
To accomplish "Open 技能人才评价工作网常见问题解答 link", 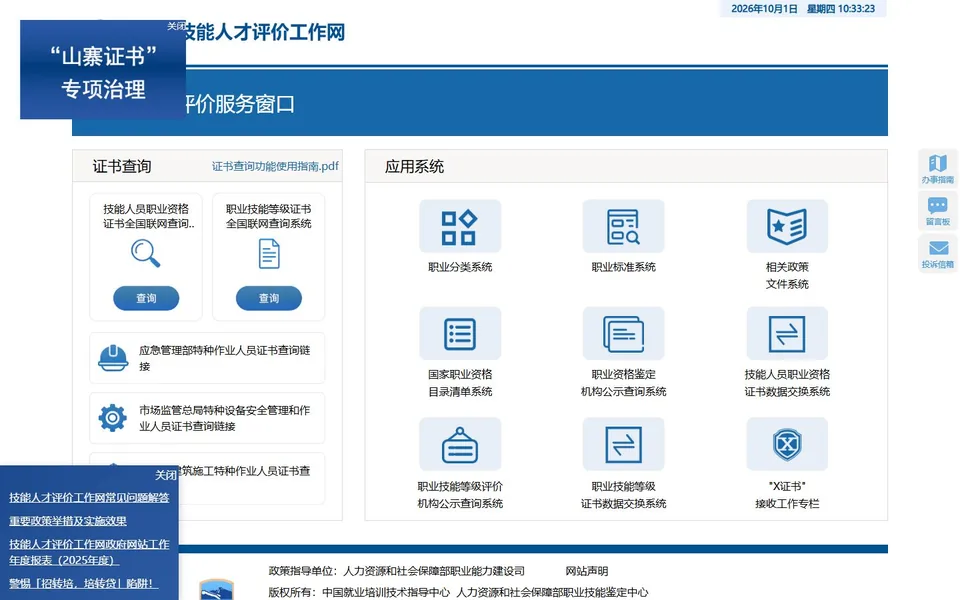I will [x=89, y=498].
